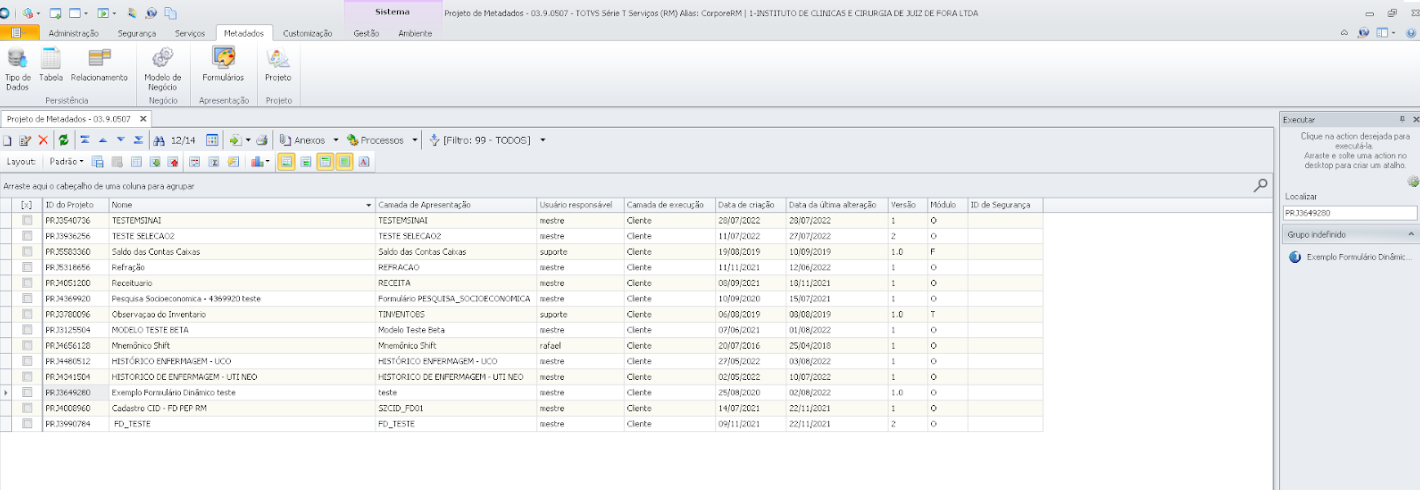Sort by Camada de Apresentação column header
The width and height of the screenshot is (1420, 490).
tap(455, 204)
